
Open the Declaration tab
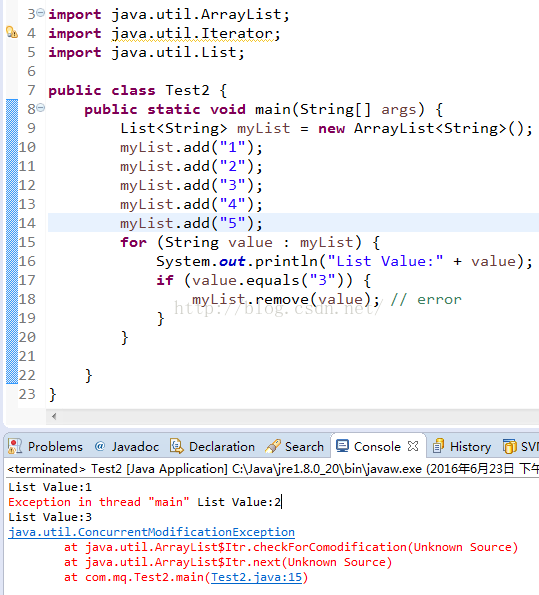(213, 447)
